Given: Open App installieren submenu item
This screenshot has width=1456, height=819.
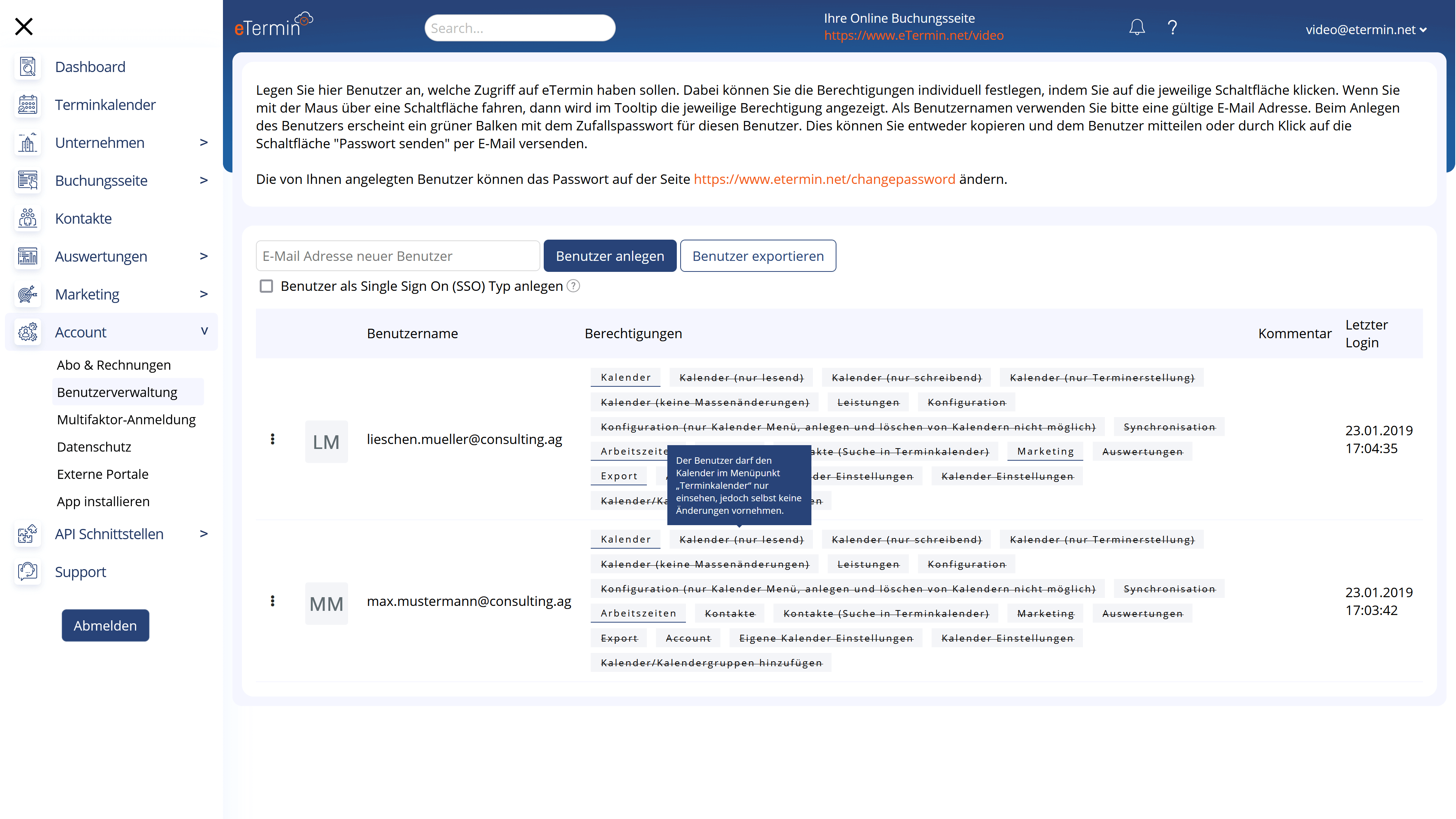Looking at the screenshot, I should 103,501.
